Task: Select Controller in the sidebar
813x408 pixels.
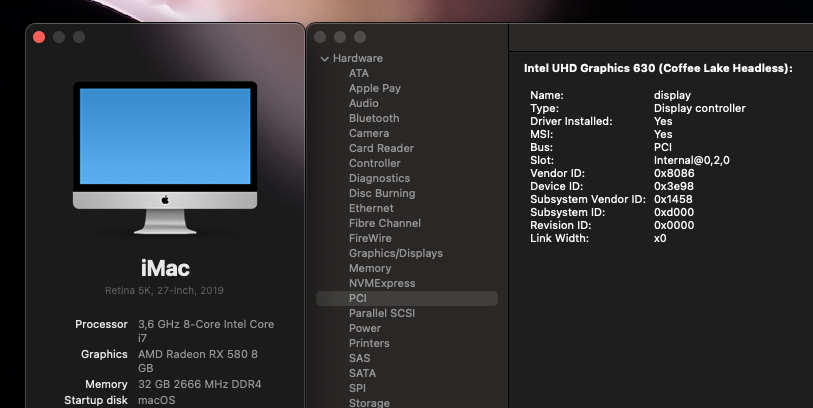Action: (x=374, y=163)
